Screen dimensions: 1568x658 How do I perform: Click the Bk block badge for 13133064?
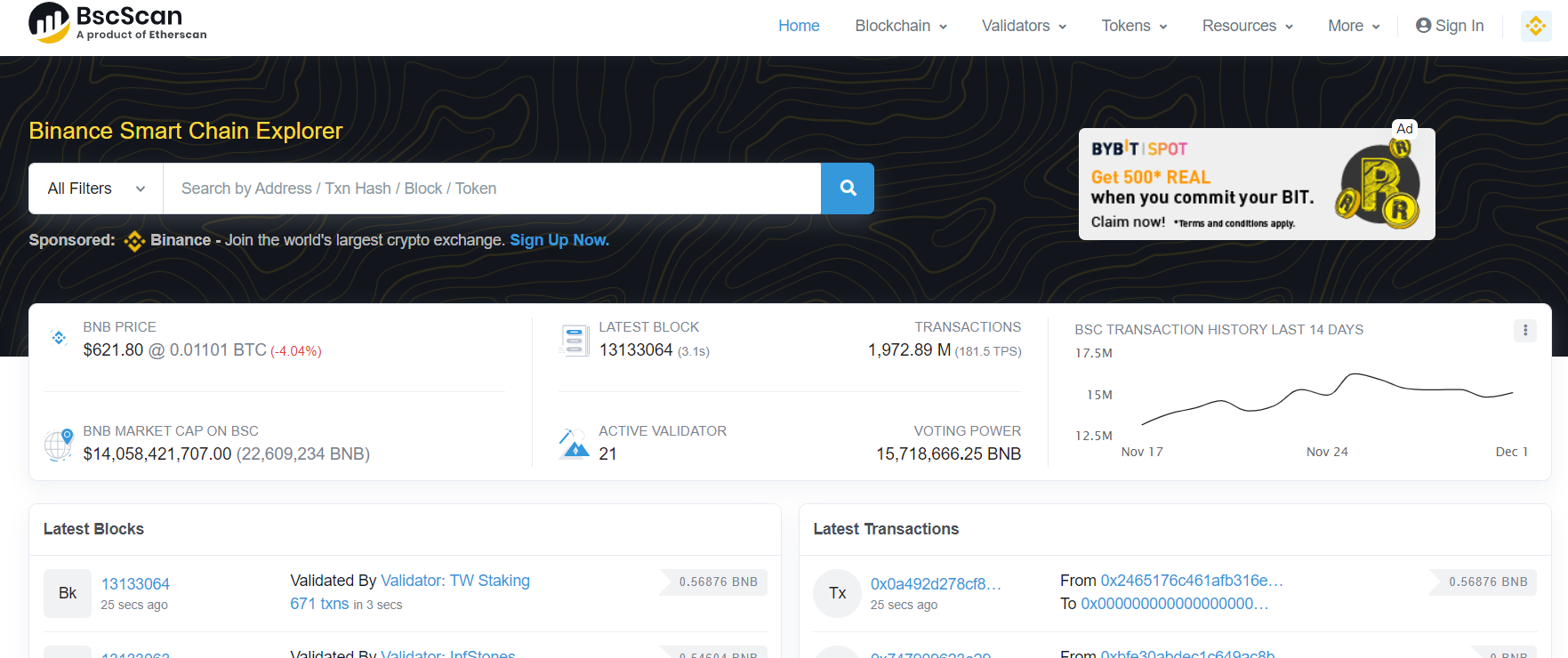68,593
